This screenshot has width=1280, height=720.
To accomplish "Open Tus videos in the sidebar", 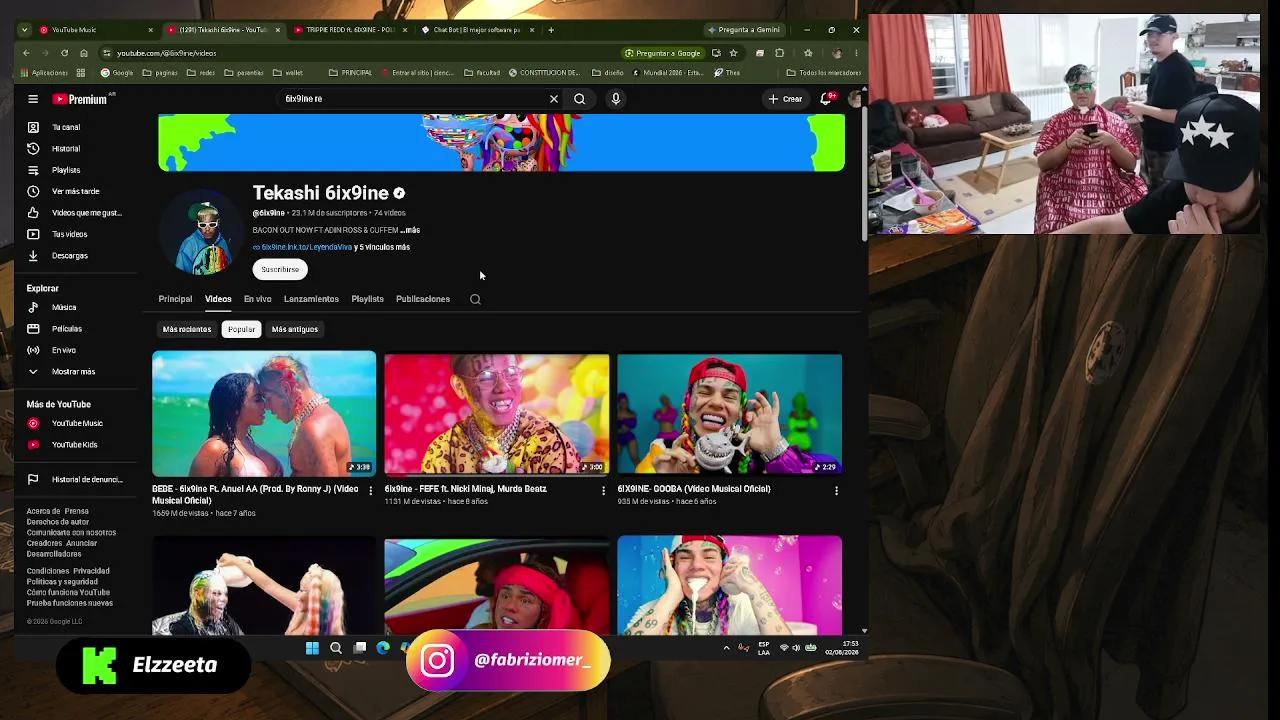I will click(72, 234).
